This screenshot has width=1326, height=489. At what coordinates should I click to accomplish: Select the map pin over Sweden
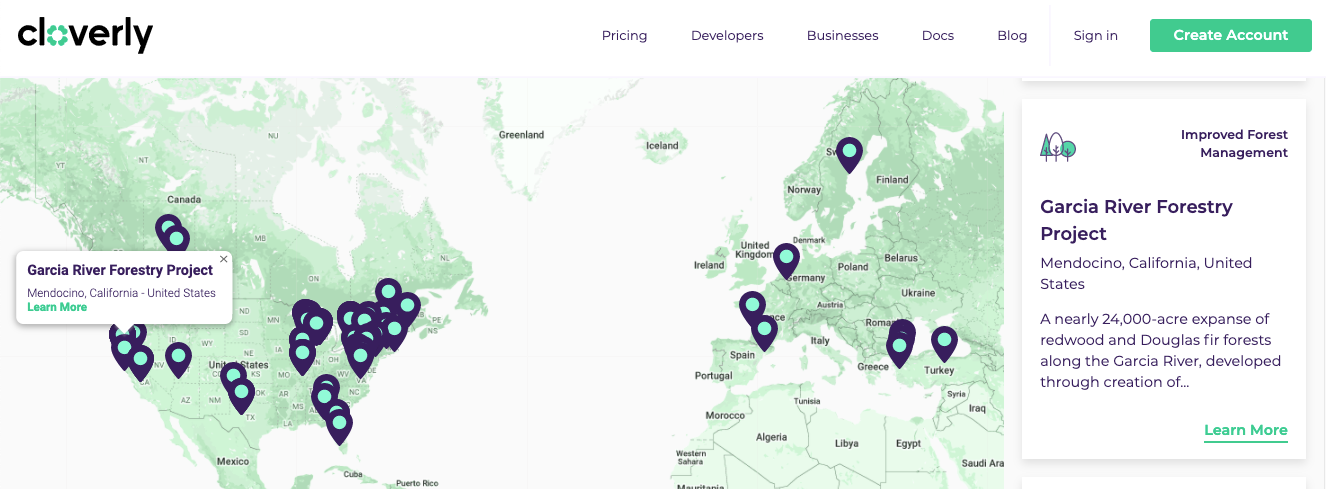point(849,155)
